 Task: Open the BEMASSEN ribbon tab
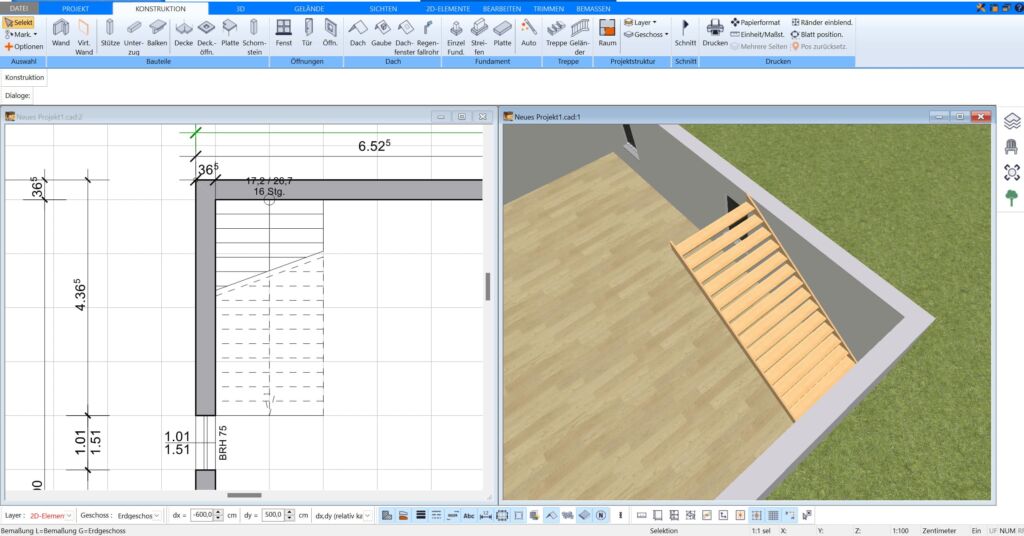coord(593,8)
